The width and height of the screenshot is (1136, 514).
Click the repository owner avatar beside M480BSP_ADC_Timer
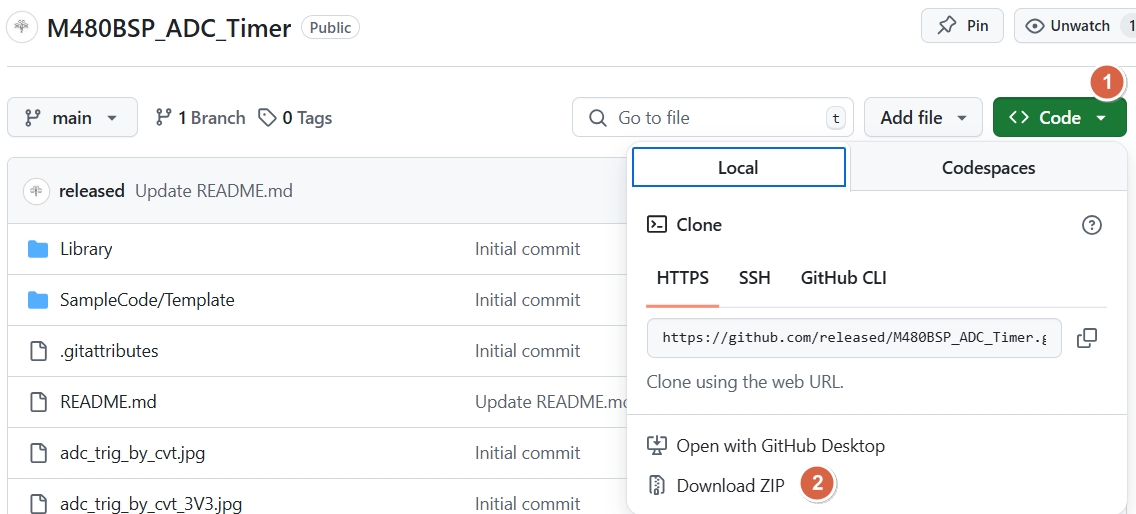point(22,28)
